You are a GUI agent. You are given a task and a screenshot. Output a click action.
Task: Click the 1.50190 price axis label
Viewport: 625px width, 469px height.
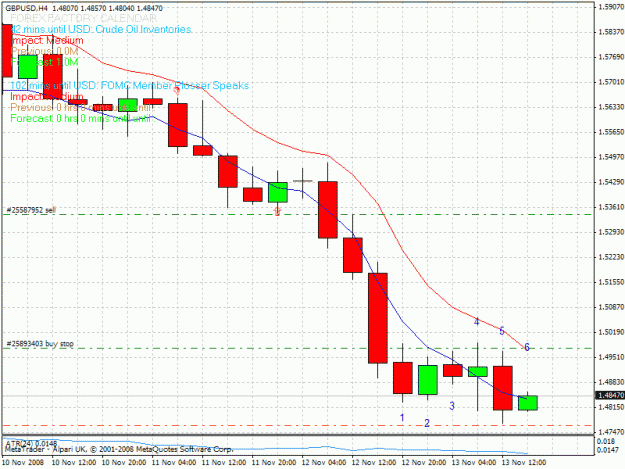(x=611, y=332)
